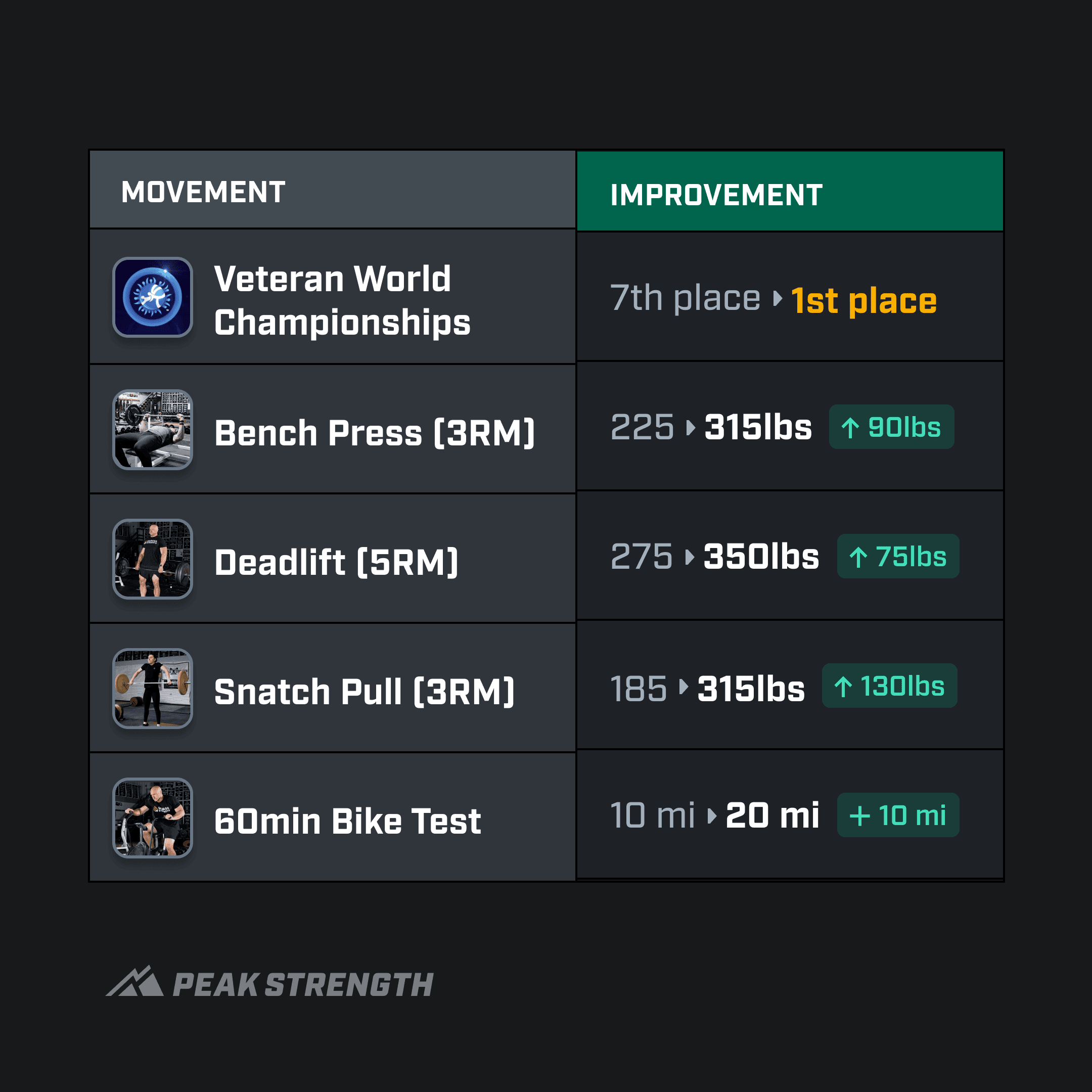
Task: Tap the +10 mi improvement badge
Action: [897, 815]
